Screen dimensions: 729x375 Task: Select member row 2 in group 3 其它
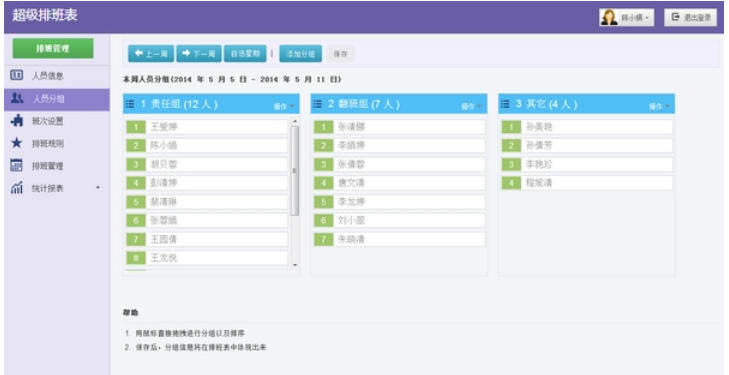pyautogui.click(x=587, y=145)
